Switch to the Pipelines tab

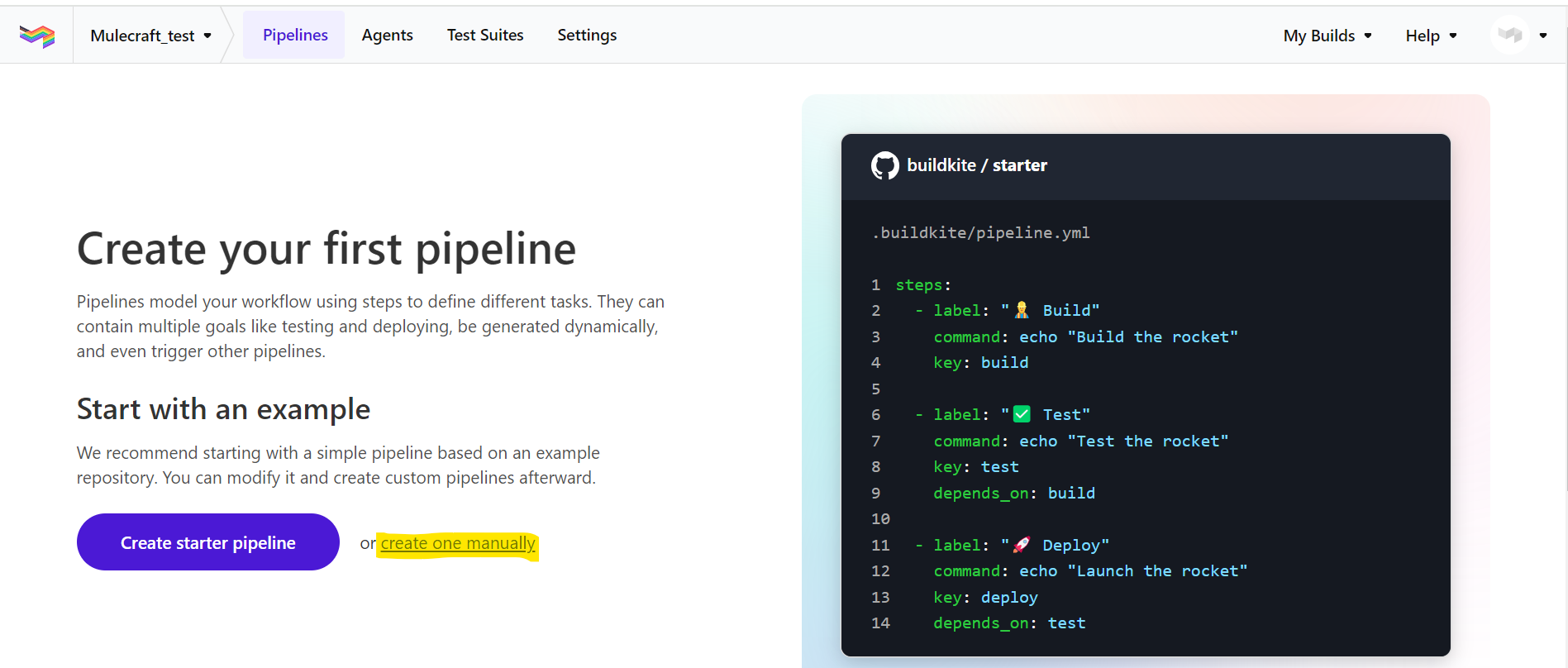[295, 36]
